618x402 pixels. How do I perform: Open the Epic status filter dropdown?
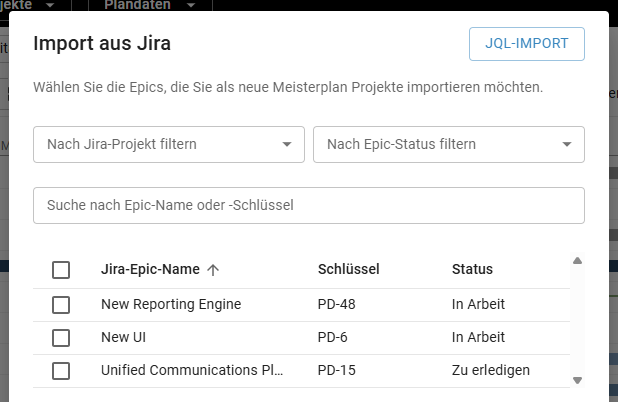point(449,144)
